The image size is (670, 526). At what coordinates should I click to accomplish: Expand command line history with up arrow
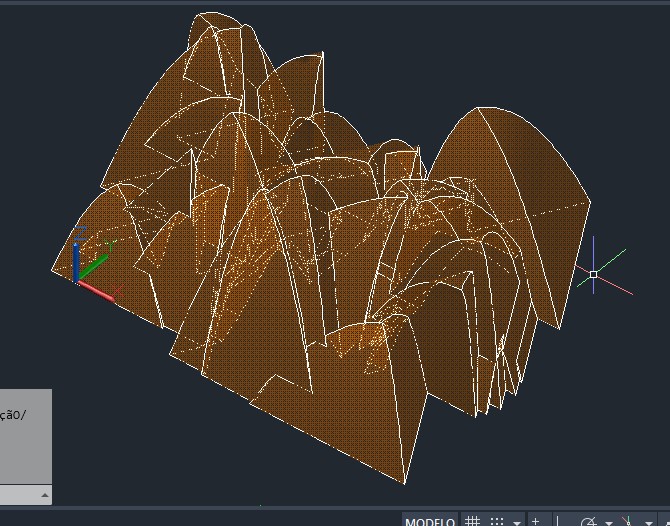coord(45,495)
